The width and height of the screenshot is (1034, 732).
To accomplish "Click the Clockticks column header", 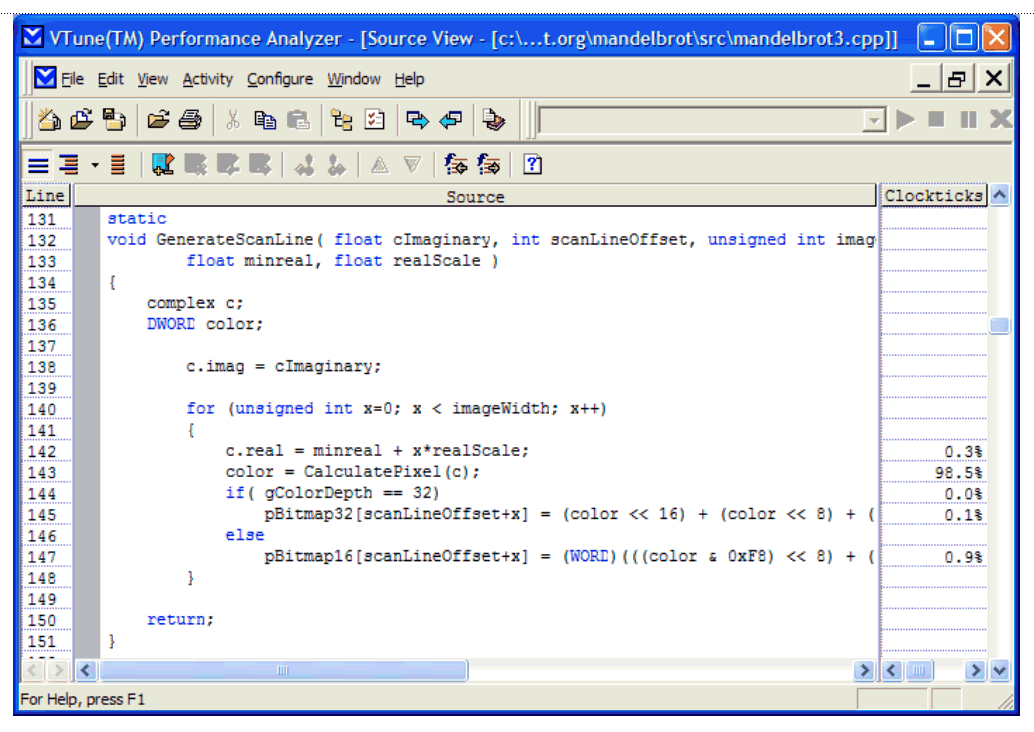I will pos(932,196).
